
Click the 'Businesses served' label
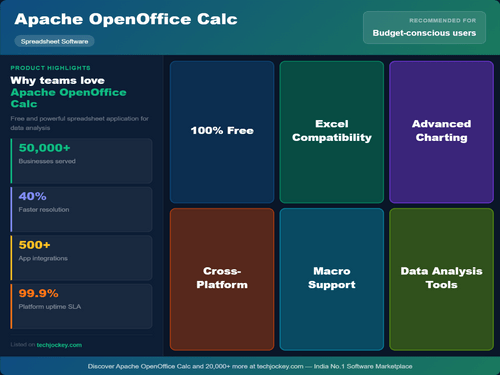tap(47, 161)
